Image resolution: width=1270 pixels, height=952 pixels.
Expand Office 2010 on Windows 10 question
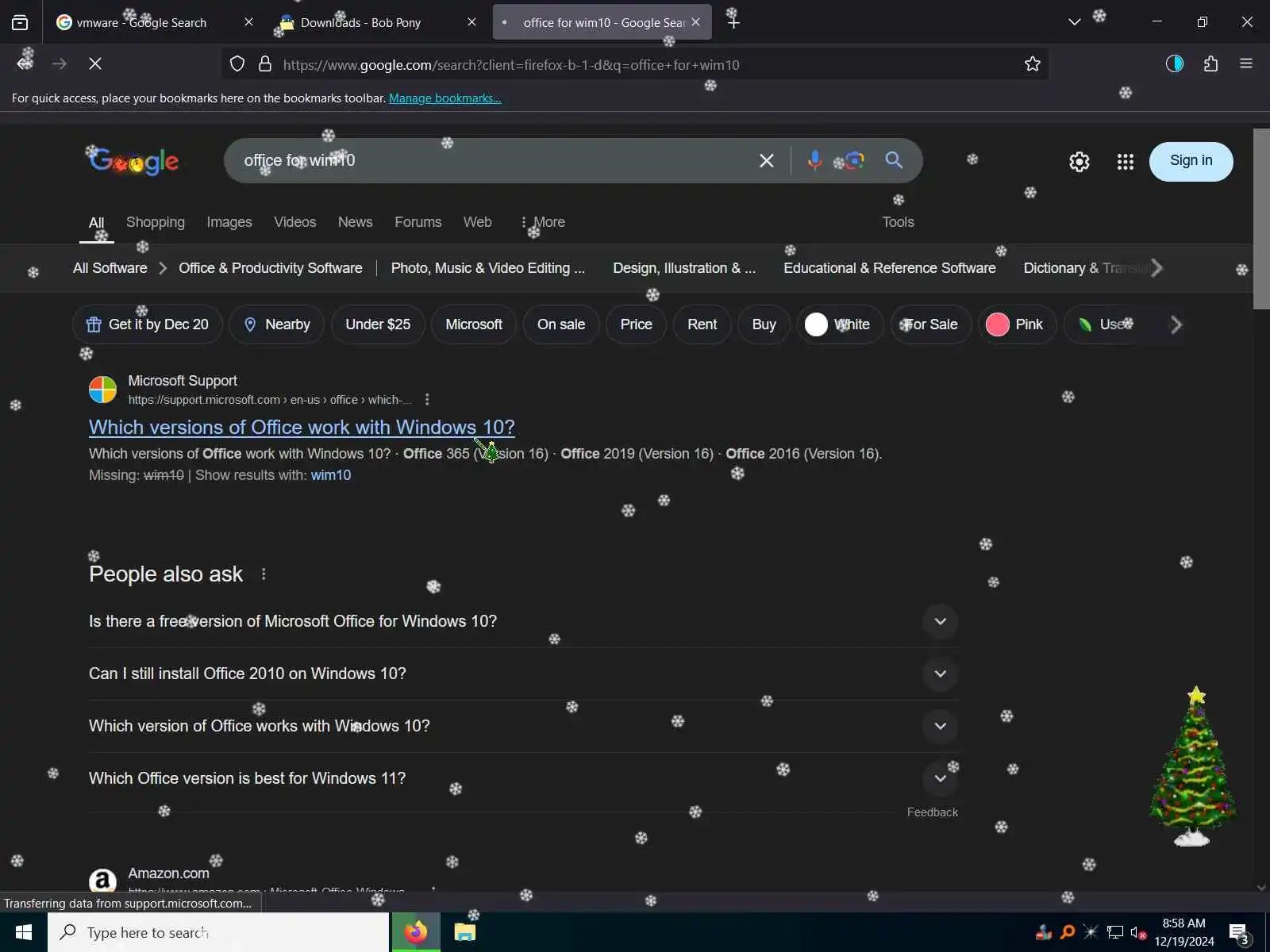coord(523,674)
